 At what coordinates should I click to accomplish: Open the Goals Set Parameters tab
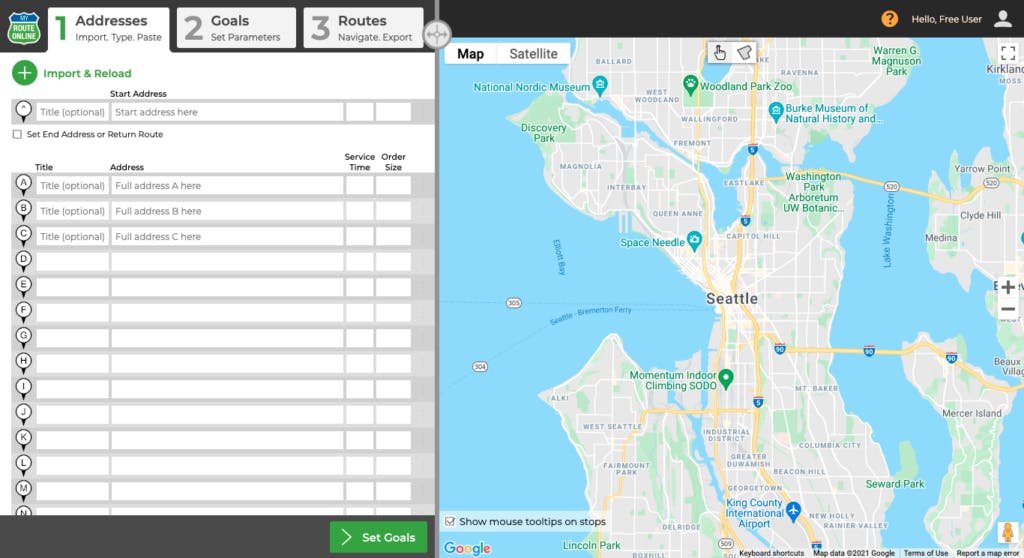coord(236,28)
